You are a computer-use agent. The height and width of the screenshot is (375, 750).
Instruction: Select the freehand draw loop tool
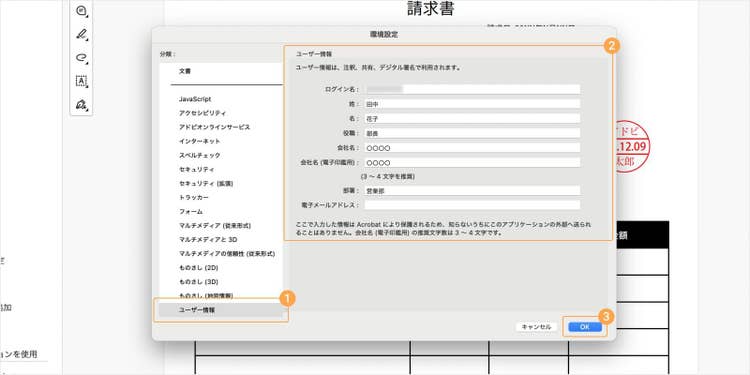point(81,58)
